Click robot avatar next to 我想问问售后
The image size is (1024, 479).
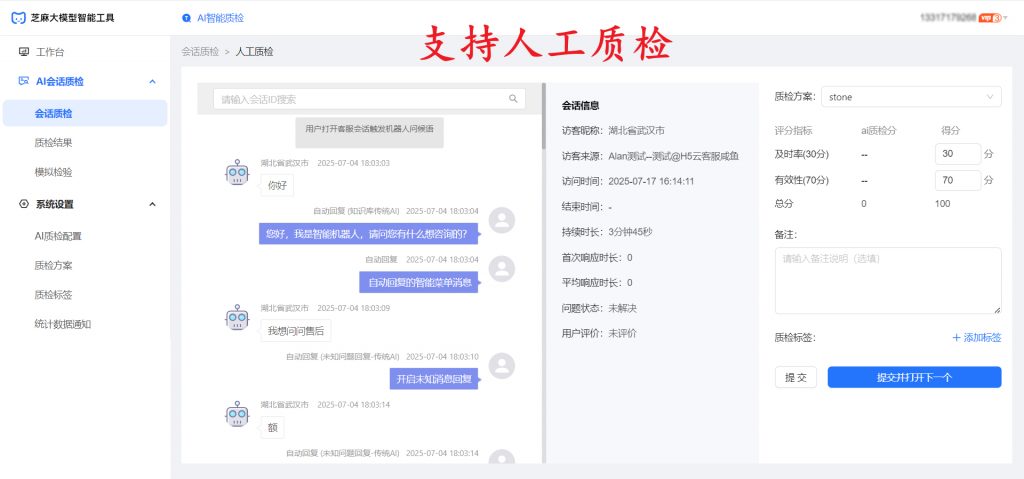click(x=237, y=317)
